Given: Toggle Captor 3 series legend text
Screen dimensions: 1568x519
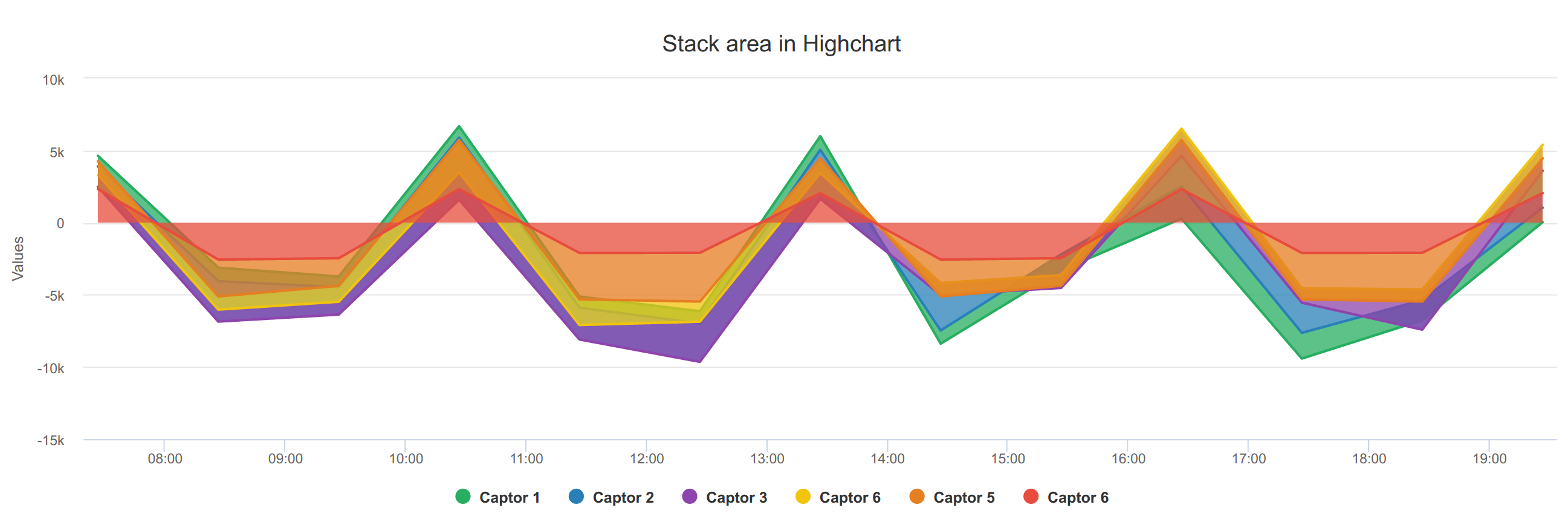Looking at the screenshot, I should click(736, 498).
